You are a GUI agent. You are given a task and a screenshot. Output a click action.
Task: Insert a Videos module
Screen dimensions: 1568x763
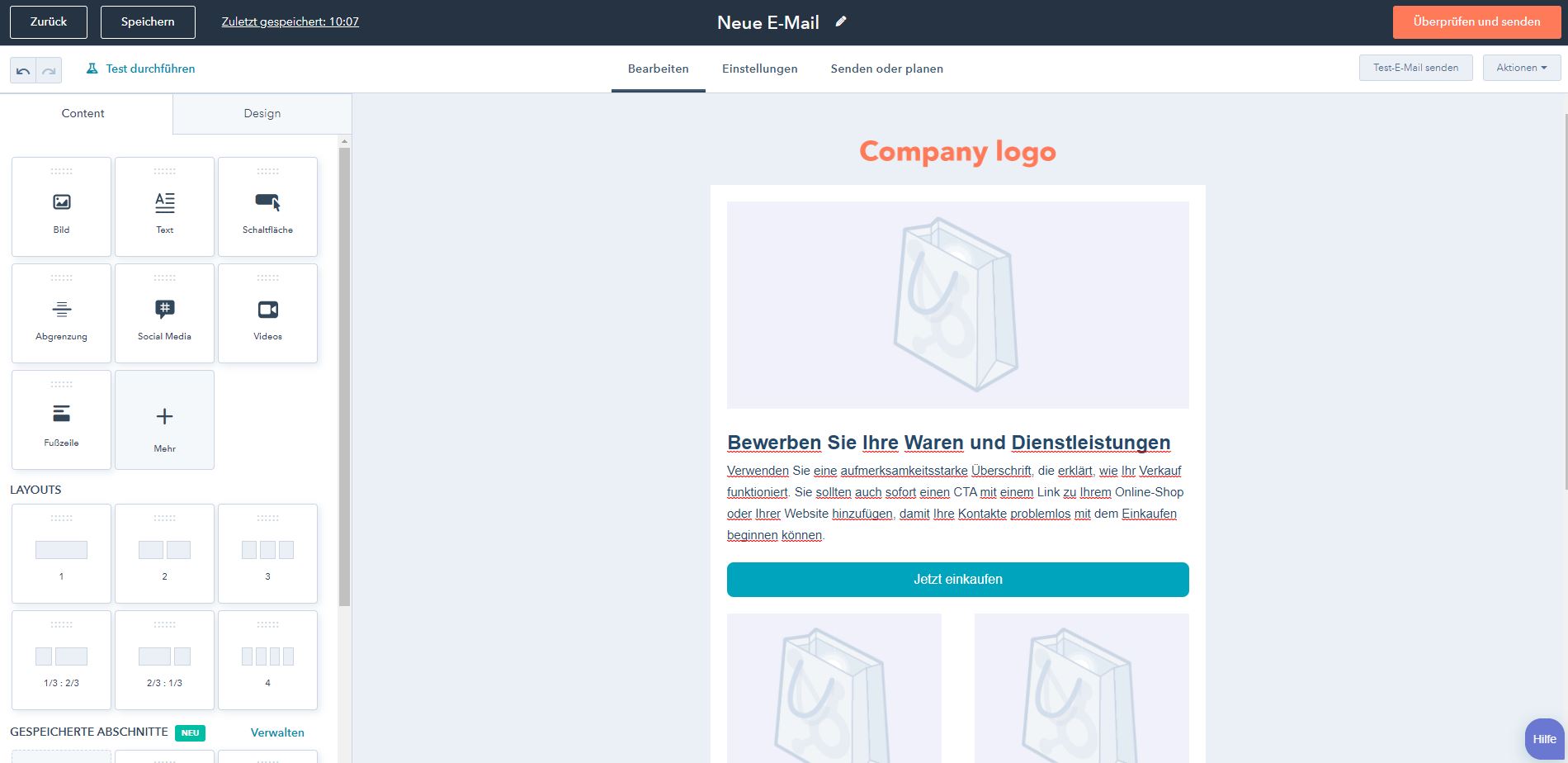click(267, 313)
